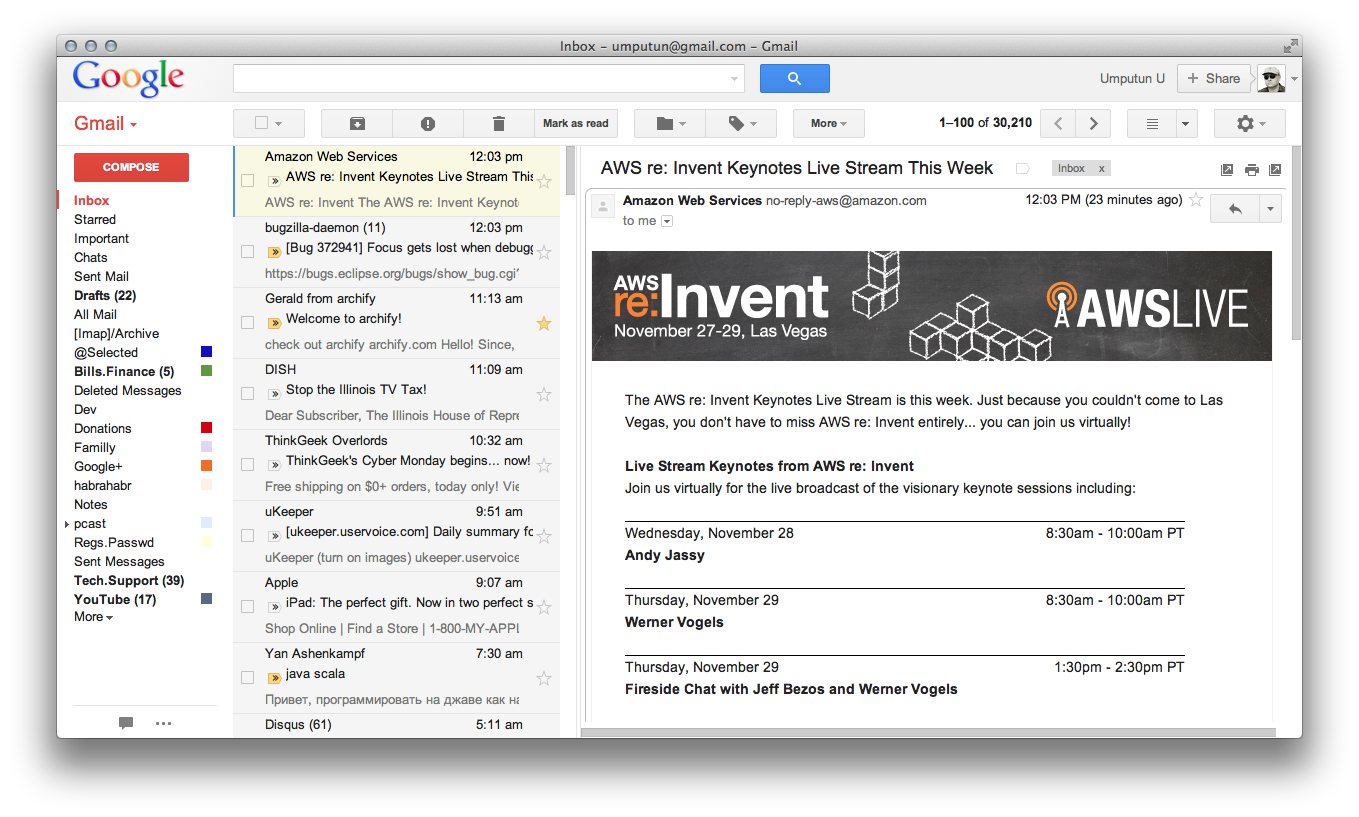
Task: Click the reply arrow button
Action: (x=1235, y=209)
